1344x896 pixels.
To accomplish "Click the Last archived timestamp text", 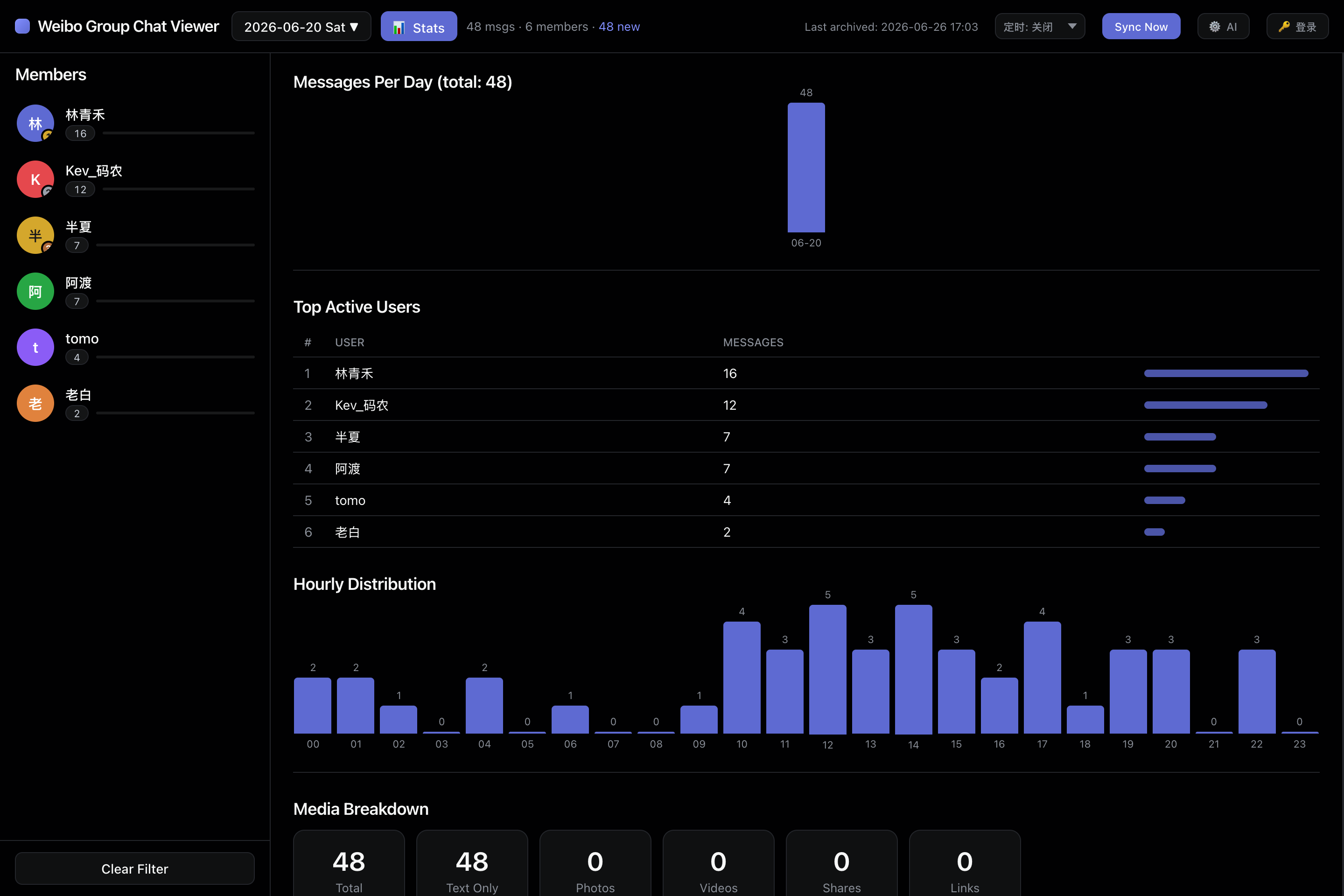I will (x=891, y=27).
